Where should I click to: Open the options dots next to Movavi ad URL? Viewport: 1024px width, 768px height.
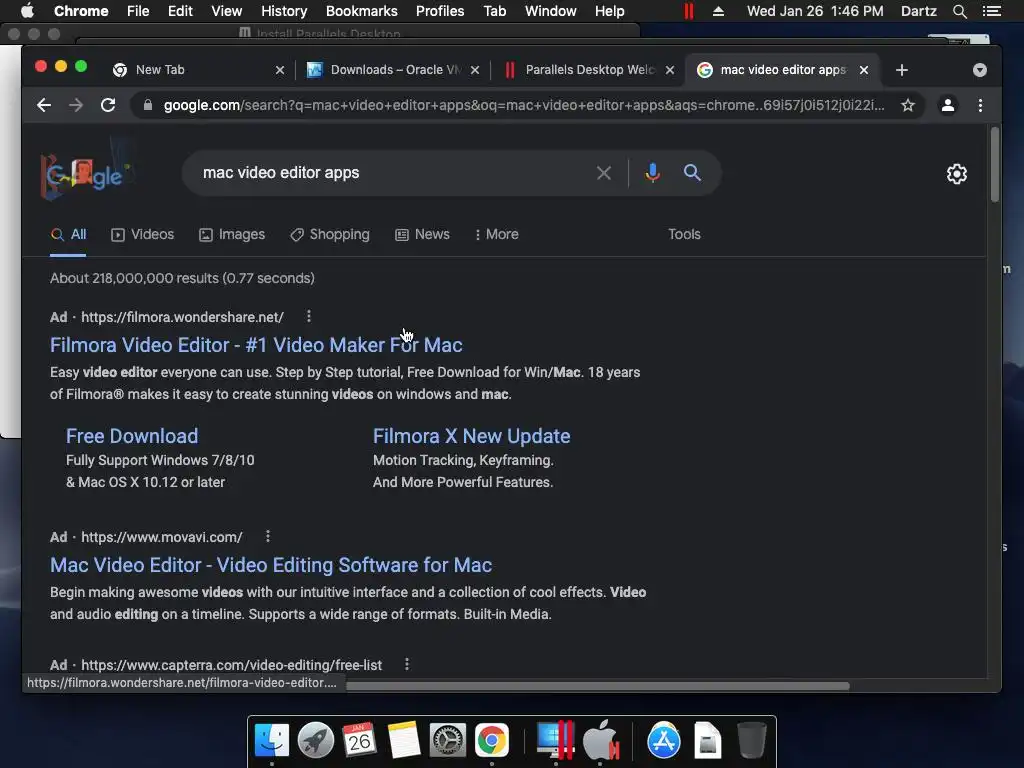click(x=268, y=537)
